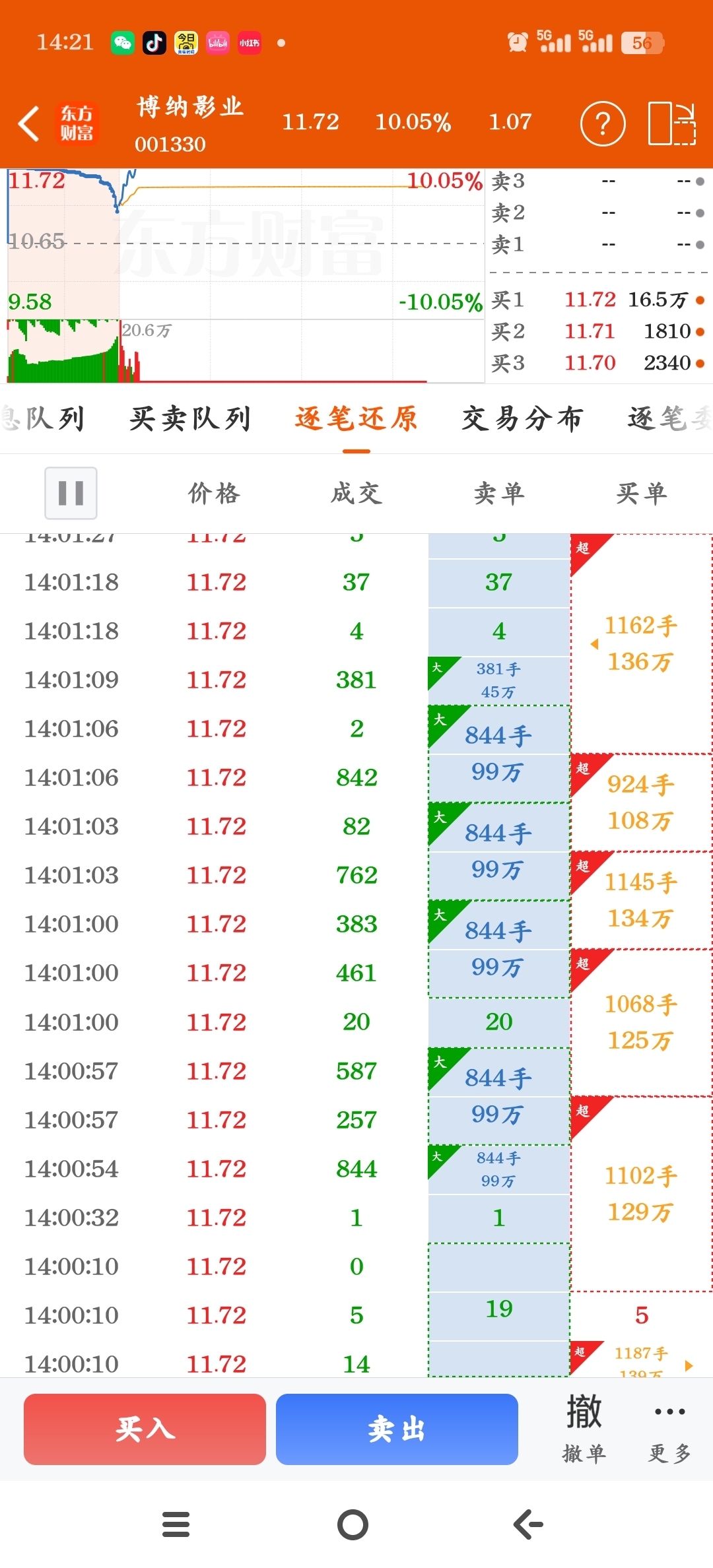Switch to the 逐笔还原 tab
This screenshot has width=713, height=1568.
point(356,418)
